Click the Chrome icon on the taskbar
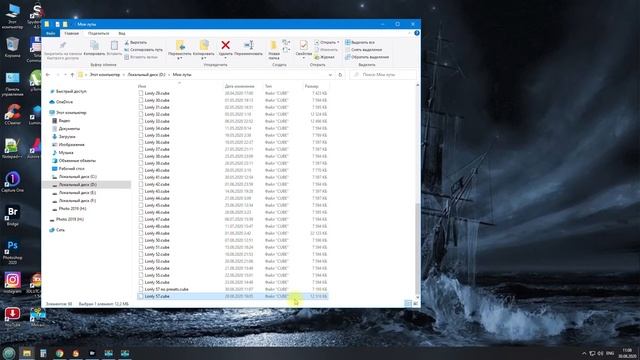640x360 pixels. pyautogui.click(x=60, y=353)
